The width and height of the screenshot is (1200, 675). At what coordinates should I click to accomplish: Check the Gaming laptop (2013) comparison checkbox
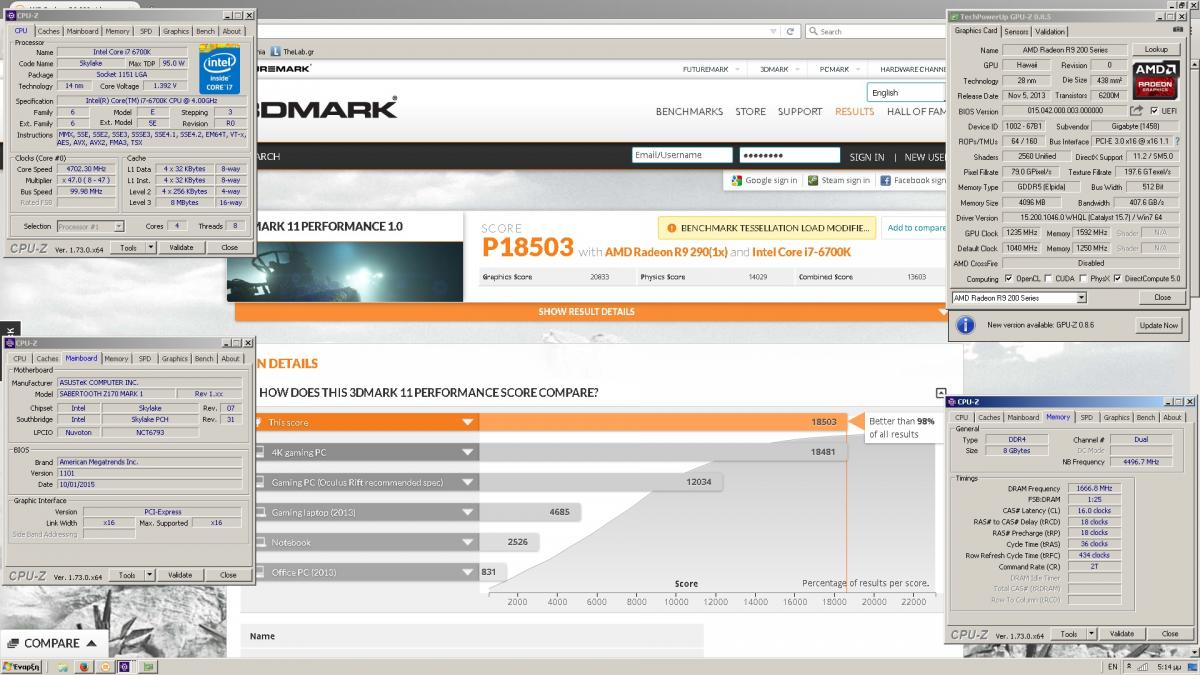tap(261, 513)
